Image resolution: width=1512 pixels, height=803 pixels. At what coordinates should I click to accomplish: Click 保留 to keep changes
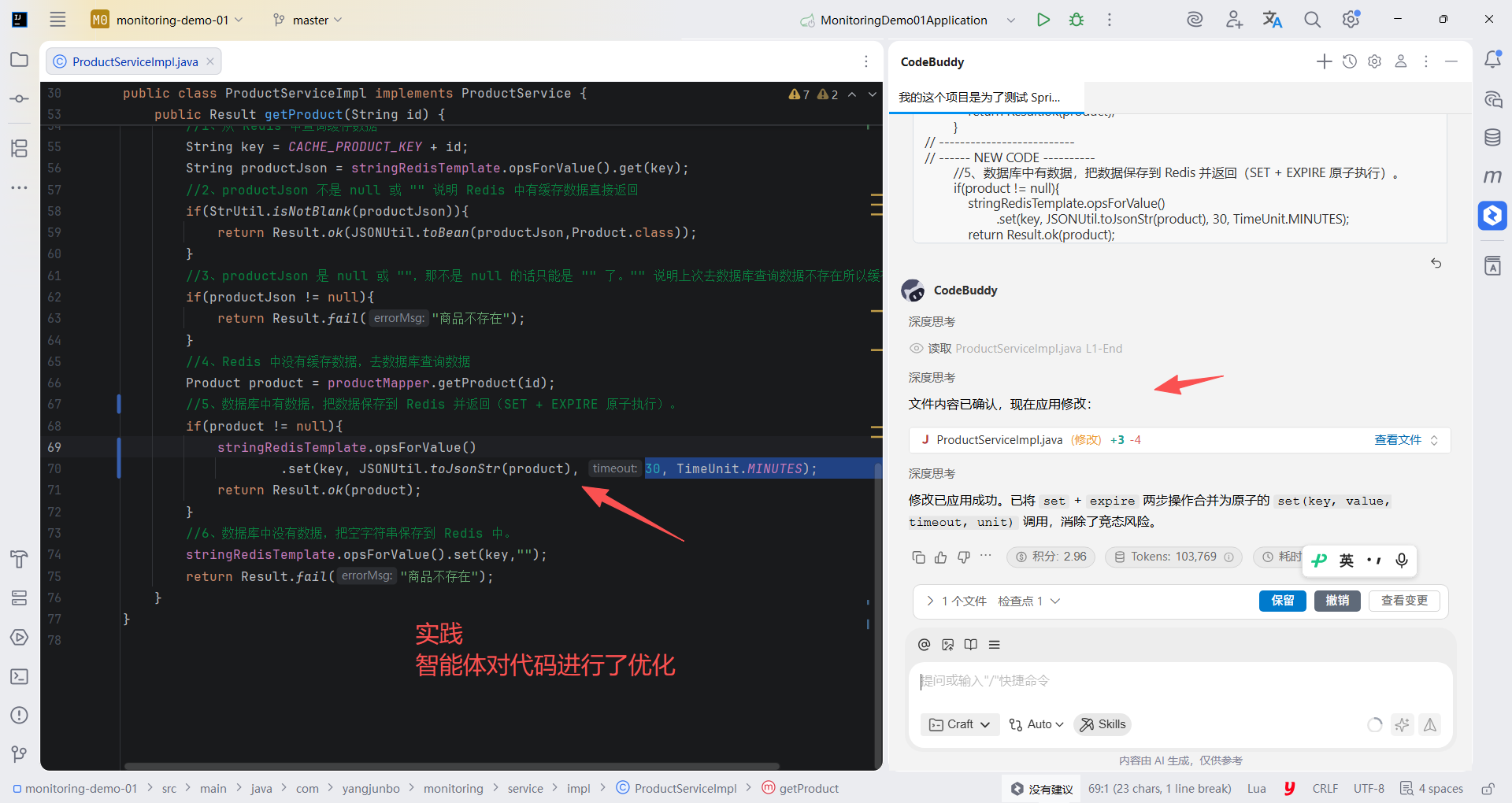click(1283, 601)
